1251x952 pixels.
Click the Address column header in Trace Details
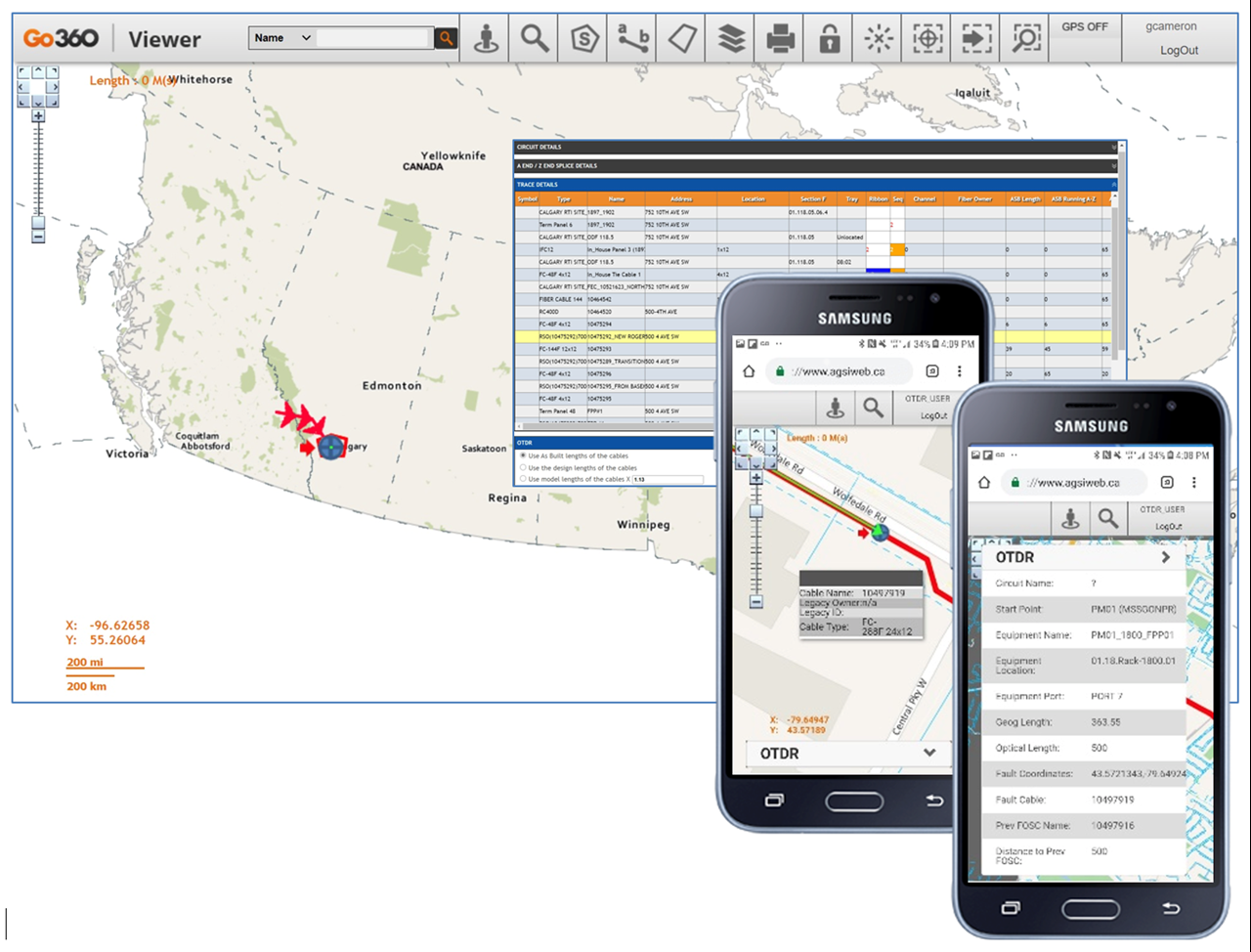[x=680, y=199]
